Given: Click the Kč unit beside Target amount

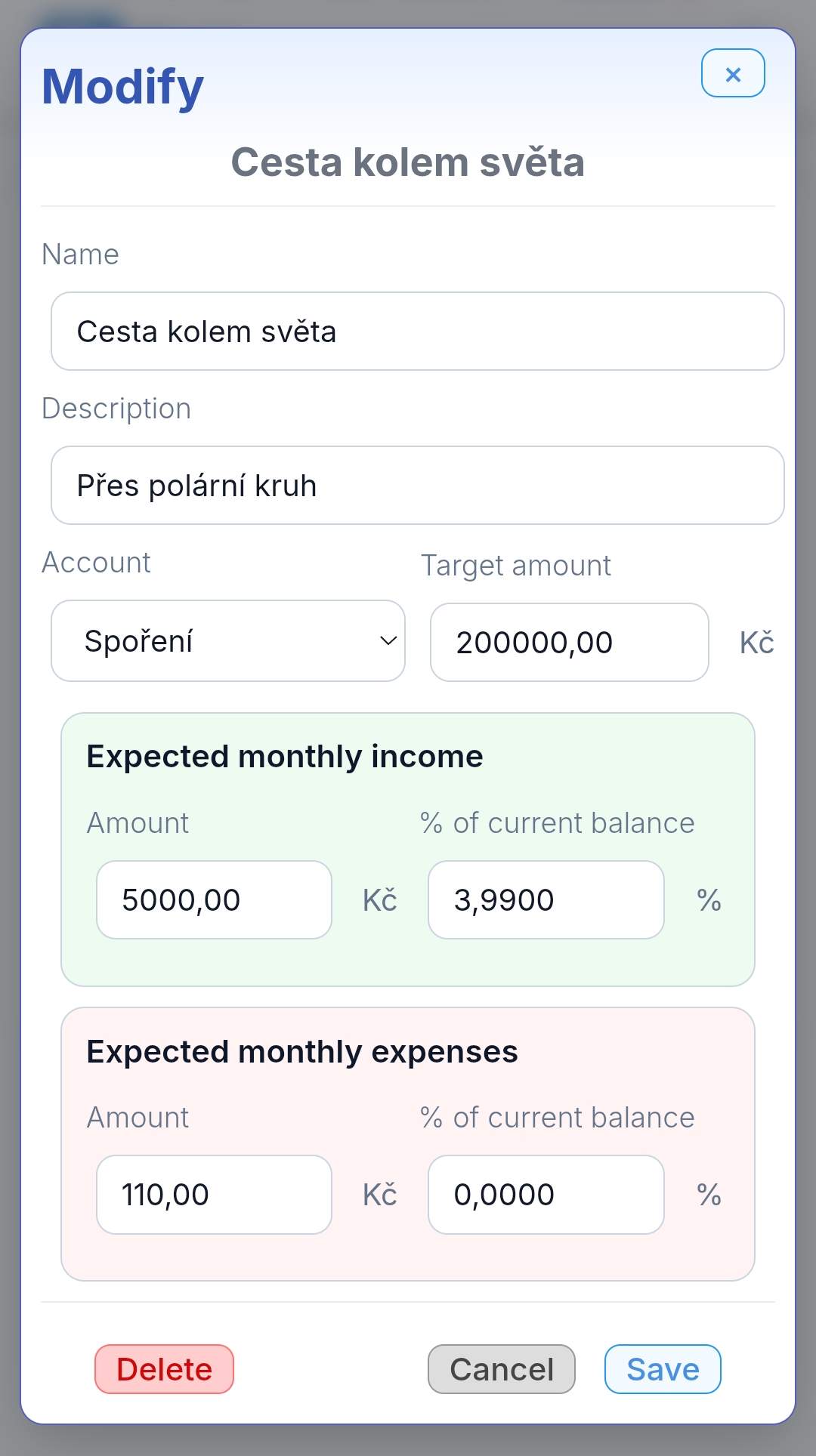Looking at the screenshot, I should click(x=756, y=643).
